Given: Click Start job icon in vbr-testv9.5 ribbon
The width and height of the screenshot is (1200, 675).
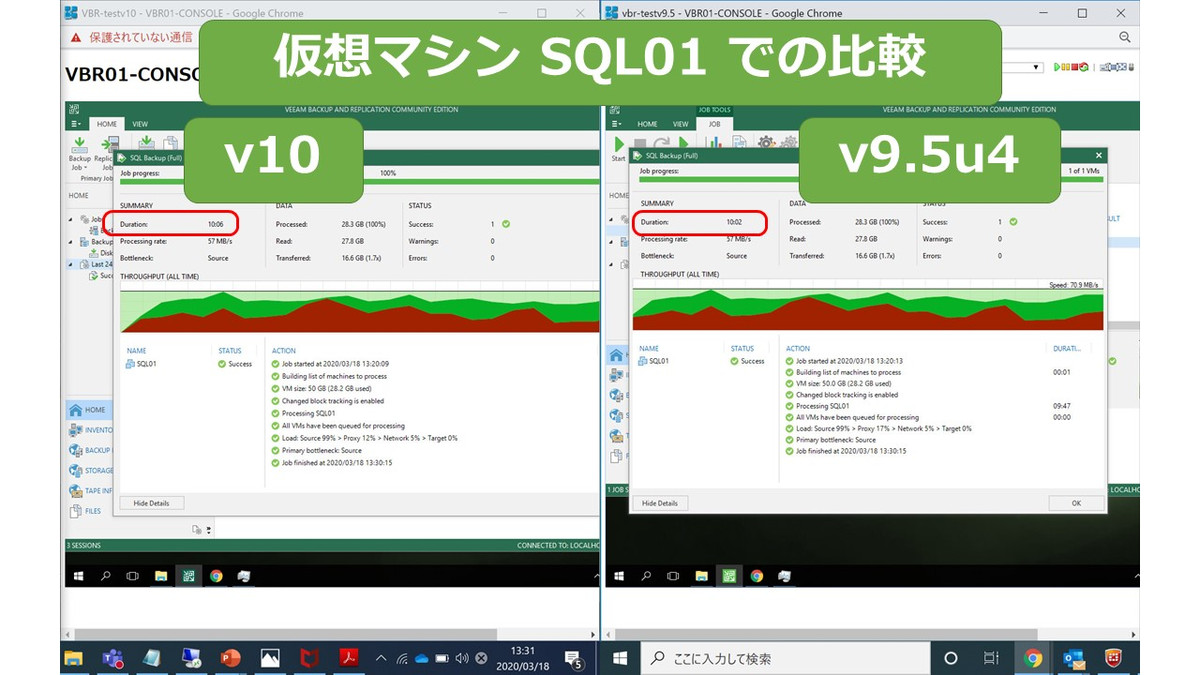Looking at the screenshot, I should pos(618,149).
